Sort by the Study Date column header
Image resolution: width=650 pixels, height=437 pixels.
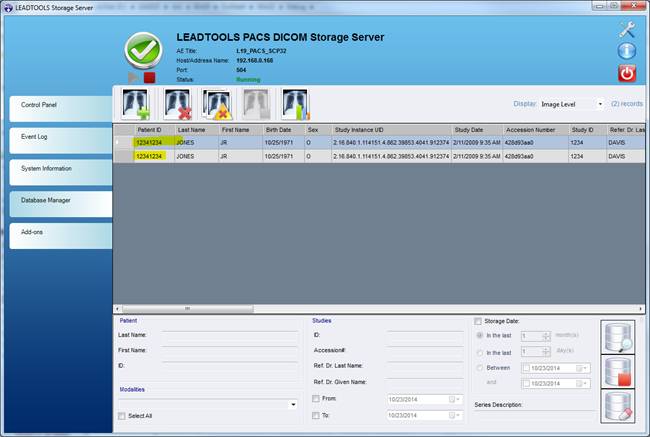click(x=477, y=130)
